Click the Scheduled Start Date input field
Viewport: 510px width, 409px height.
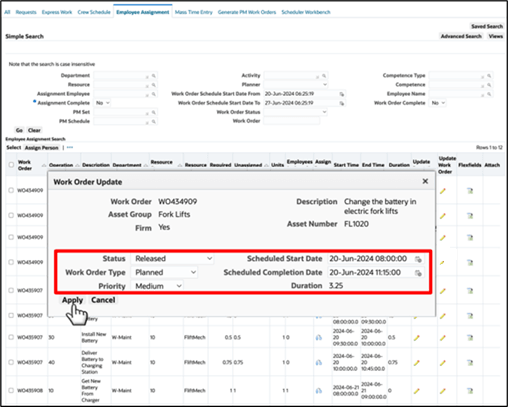[370, 259]
